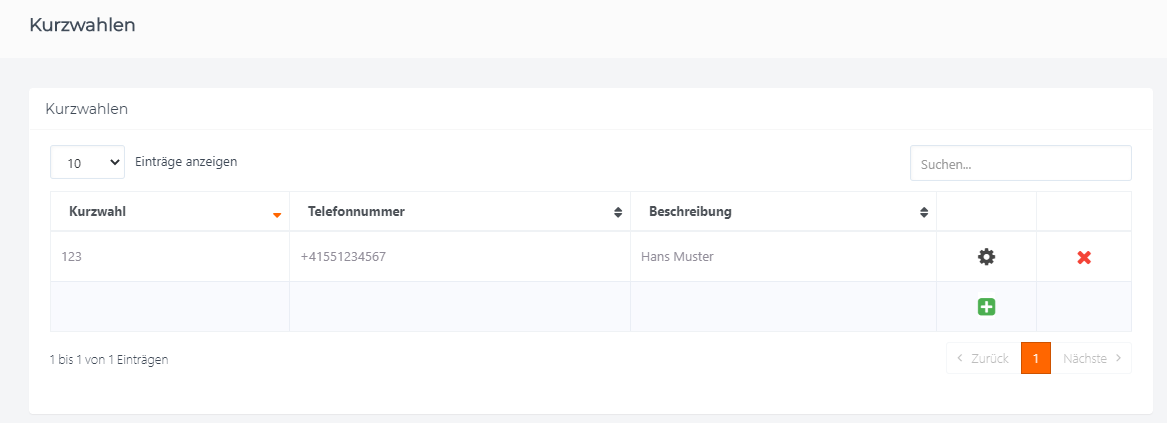Select page 1 in pagination
1167x423 pixels.
(x=1035, y=358)
